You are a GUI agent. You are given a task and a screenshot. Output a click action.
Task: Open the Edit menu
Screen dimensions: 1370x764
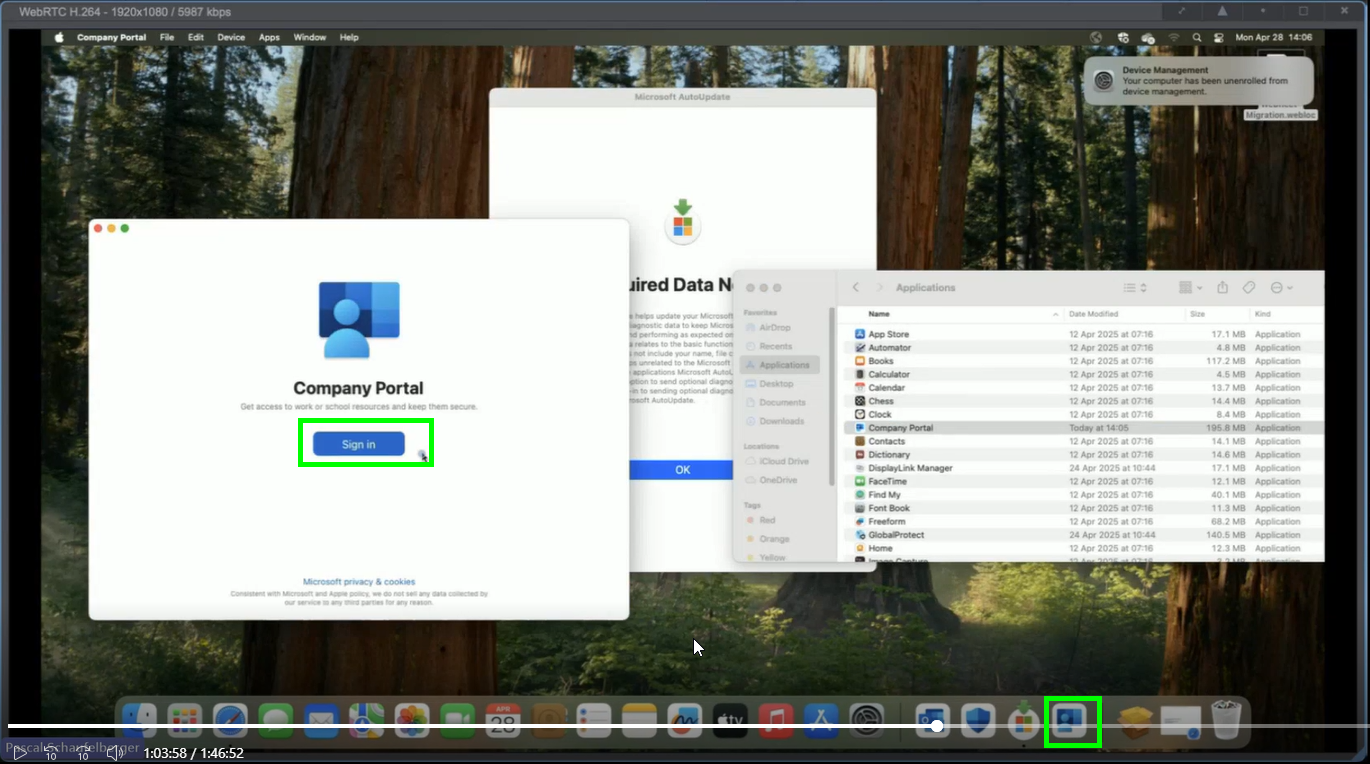tap(196, 37)
